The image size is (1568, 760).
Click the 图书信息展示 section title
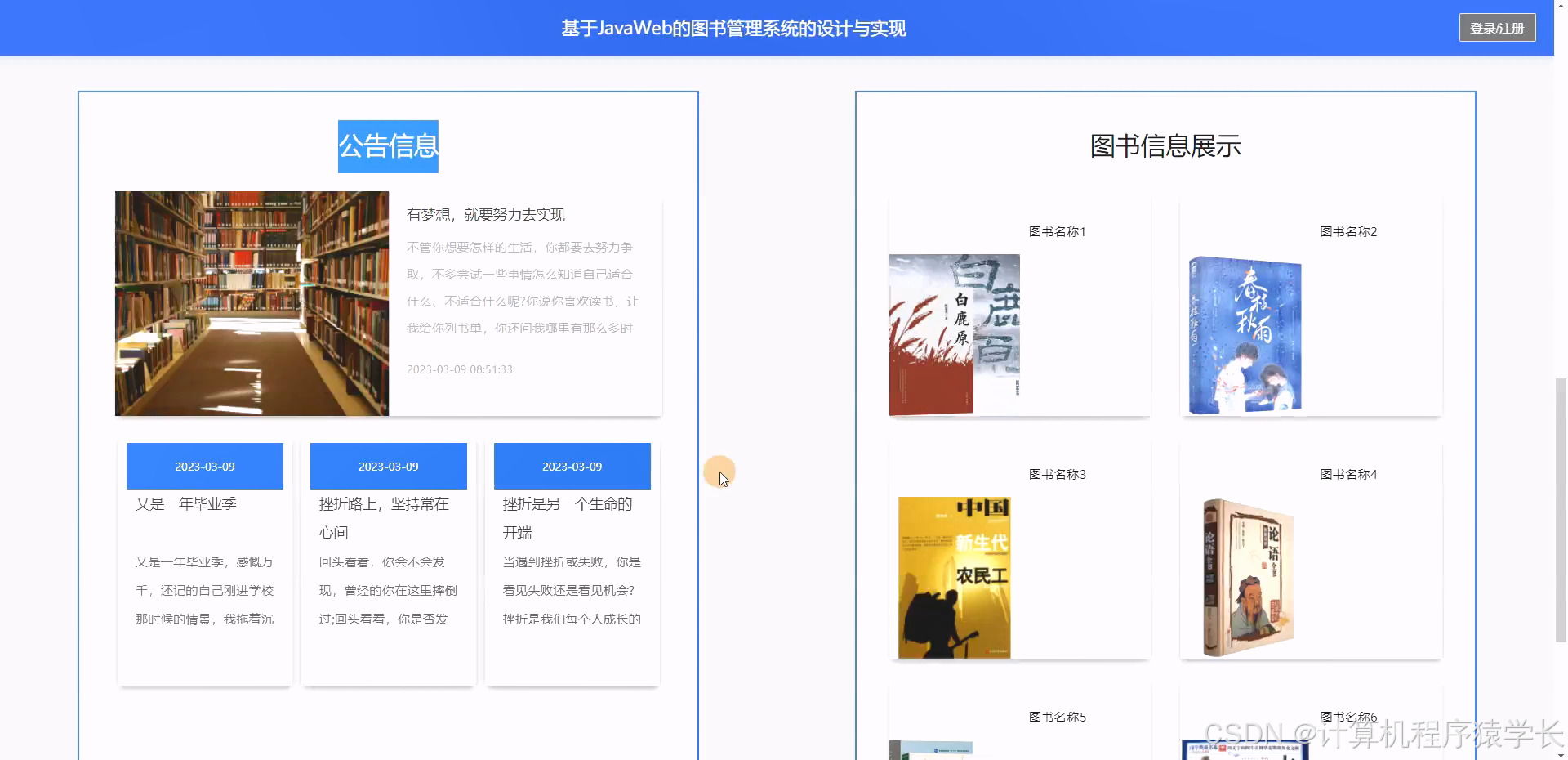click(1165, 145)
